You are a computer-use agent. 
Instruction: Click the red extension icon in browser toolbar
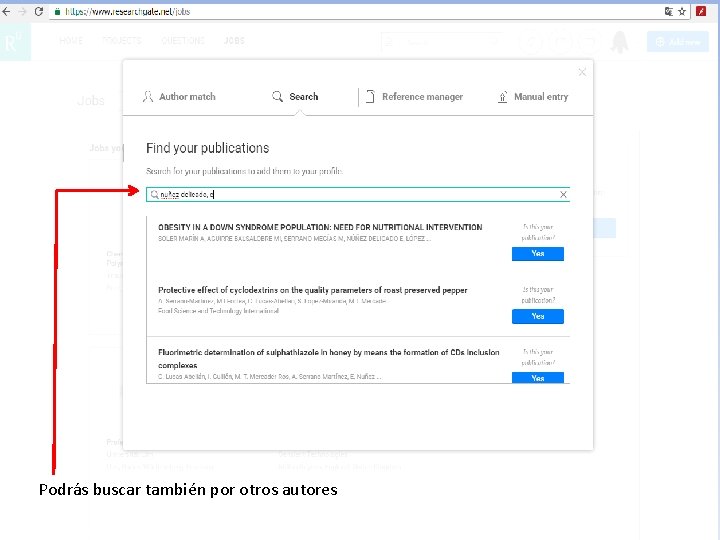(701, 11)
